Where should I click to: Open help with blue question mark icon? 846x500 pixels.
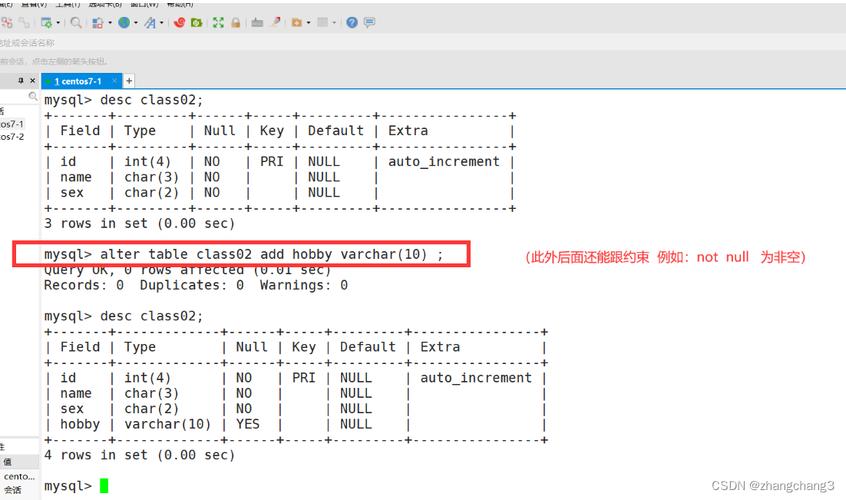(x=352, y=23)
